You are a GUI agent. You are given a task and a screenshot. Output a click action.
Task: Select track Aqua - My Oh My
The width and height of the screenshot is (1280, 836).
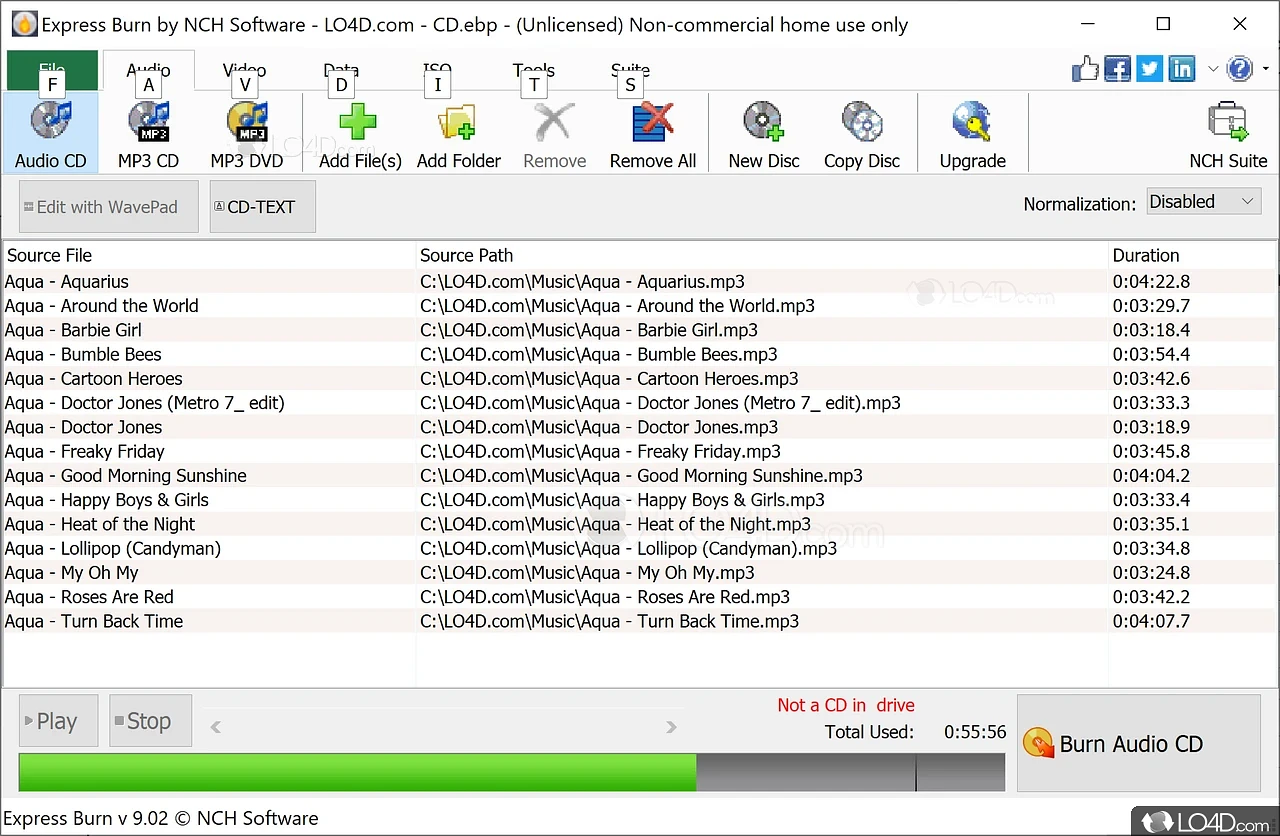pos(71,573)
